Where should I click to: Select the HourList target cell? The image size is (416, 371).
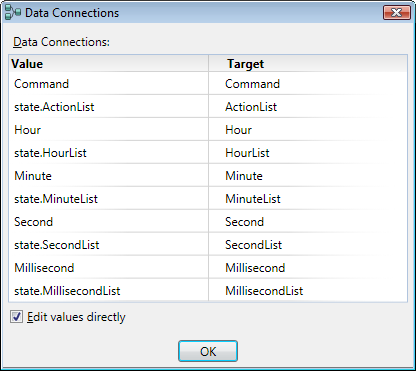tap(308, 153)
